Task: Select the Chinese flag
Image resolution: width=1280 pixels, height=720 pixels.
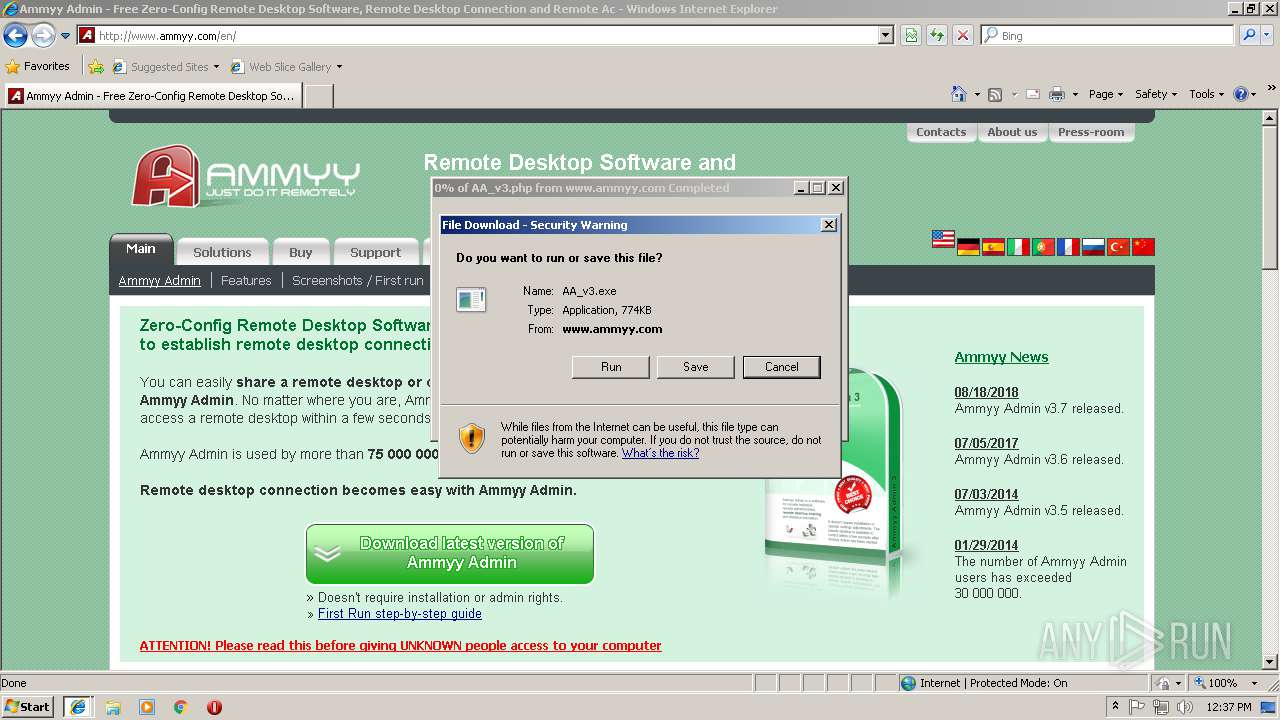Action: click(1143, 247)
